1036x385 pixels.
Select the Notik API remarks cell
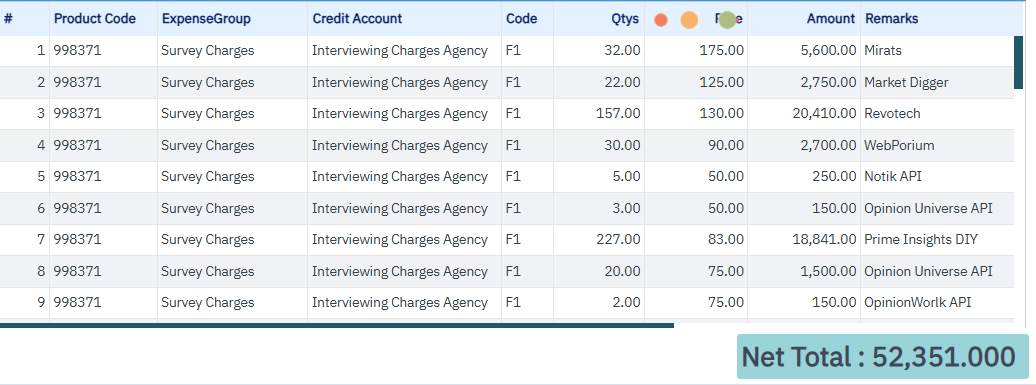click(x=937, y=176)
